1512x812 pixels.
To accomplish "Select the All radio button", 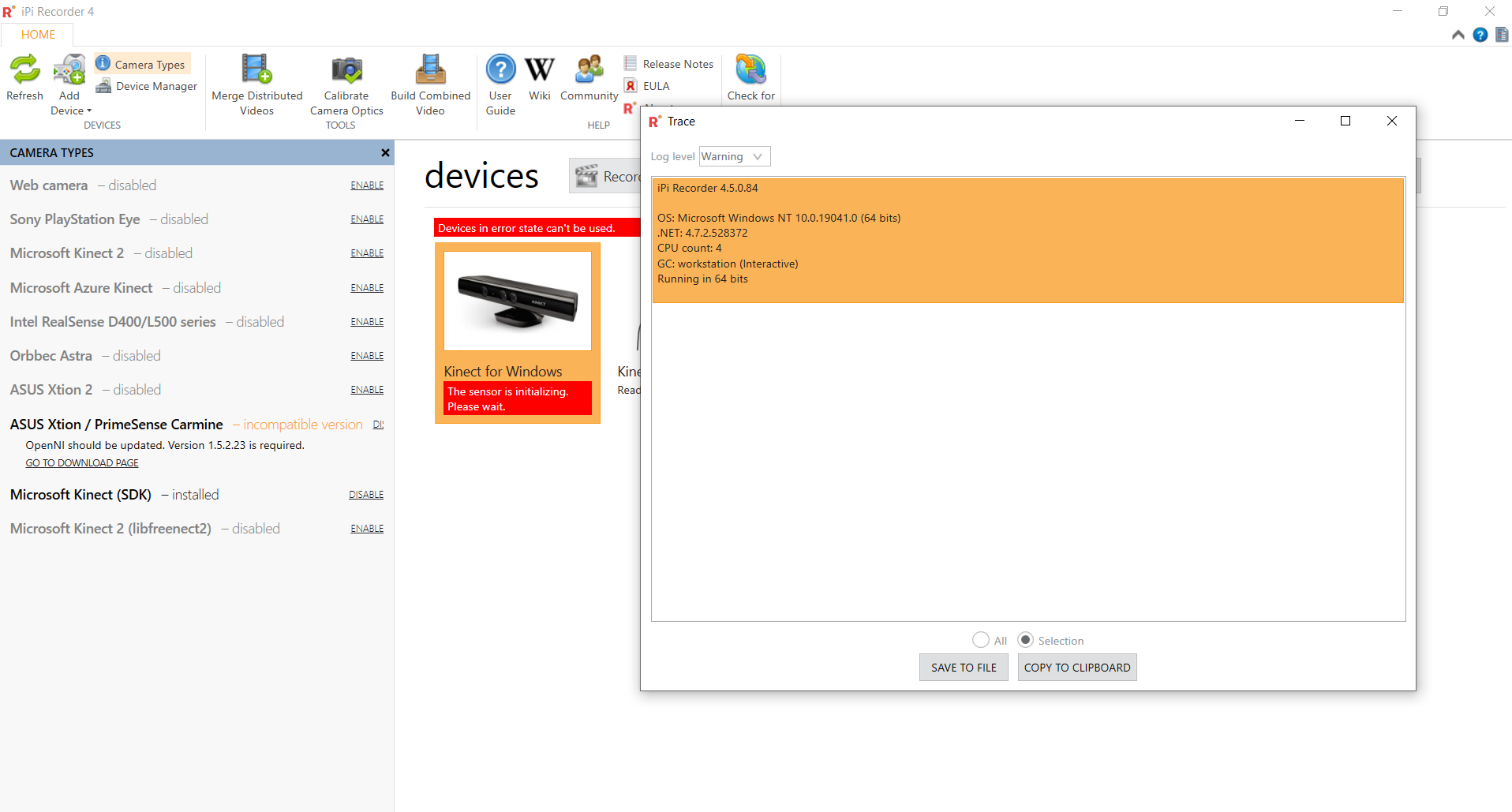I will pyautogui.click(x=981, y=640).
